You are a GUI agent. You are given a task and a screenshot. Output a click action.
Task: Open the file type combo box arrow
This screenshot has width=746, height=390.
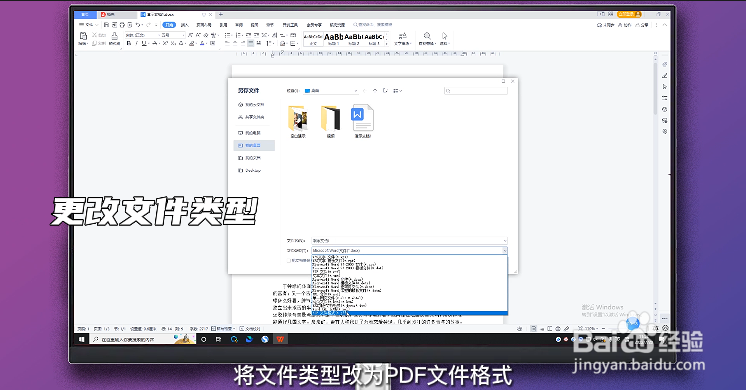[x=505, y=250]
